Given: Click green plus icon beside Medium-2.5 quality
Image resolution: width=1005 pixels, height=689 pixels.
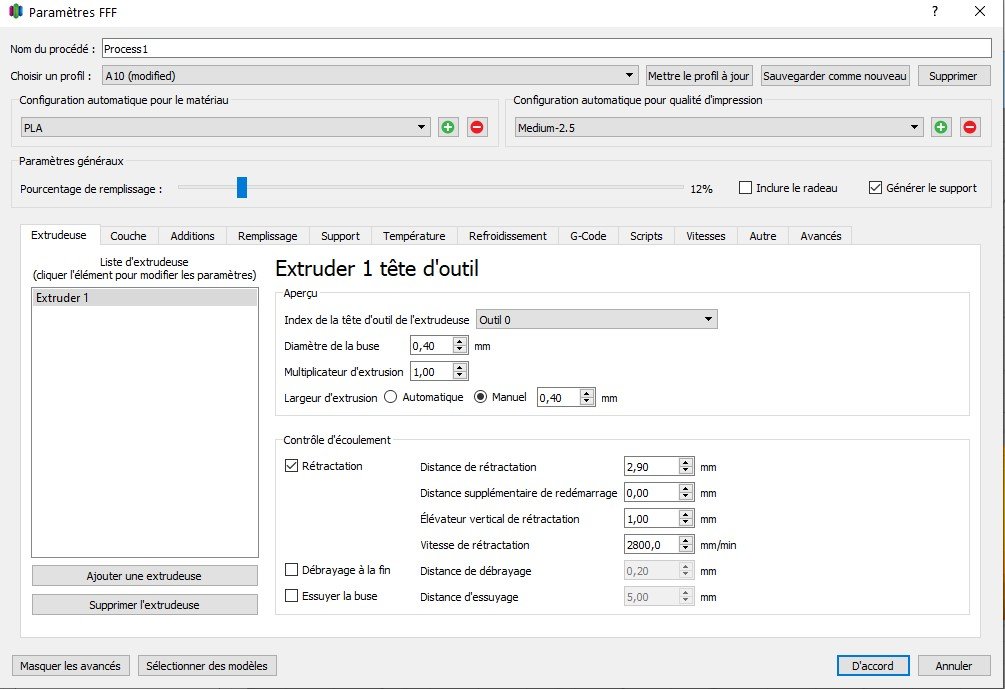Looking at the screenshot, I should [x=941, y=127].
